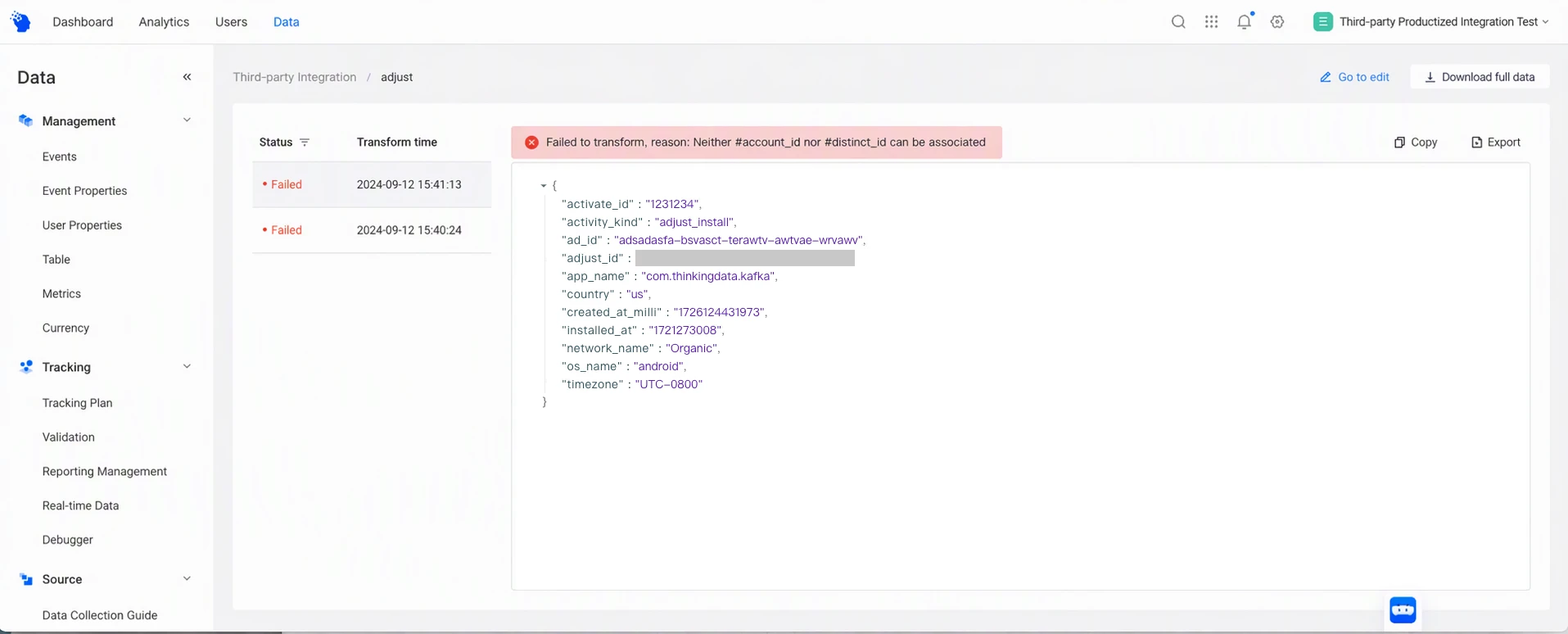Click the Export button
Screen dimensions: 1568x634
pos(1496,143)
